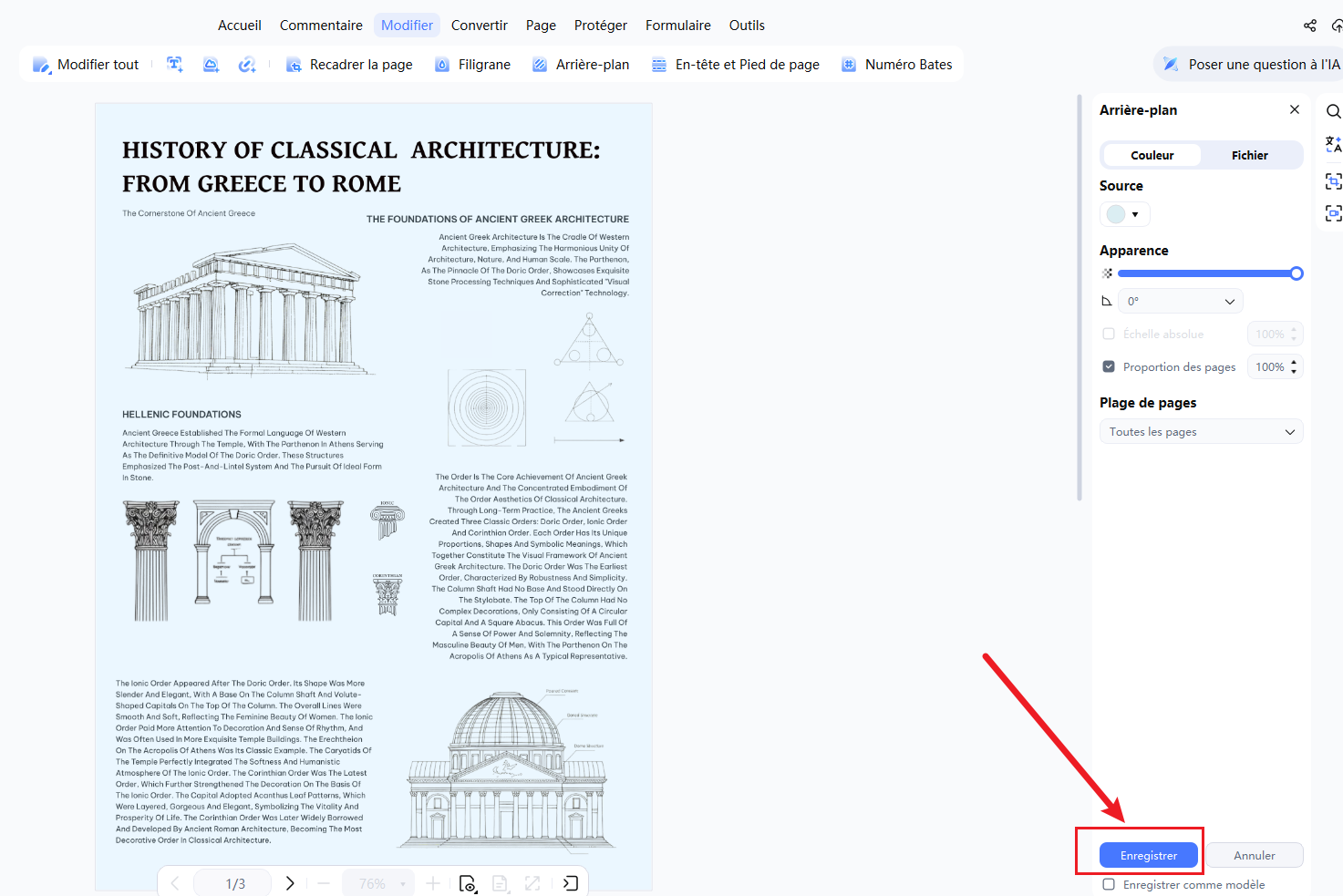Open search with the magnifier icon
The height and width of the screenshot is (896, 1343).
(1333, 111)
